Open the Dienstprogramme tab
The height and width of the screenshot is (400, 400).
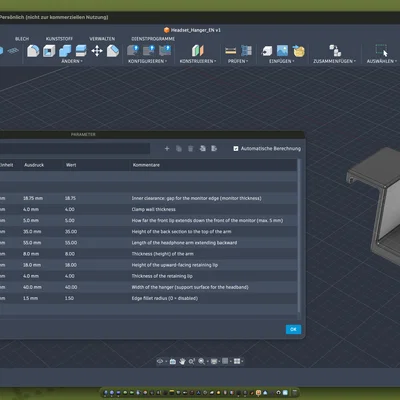[x=153, y=39]
